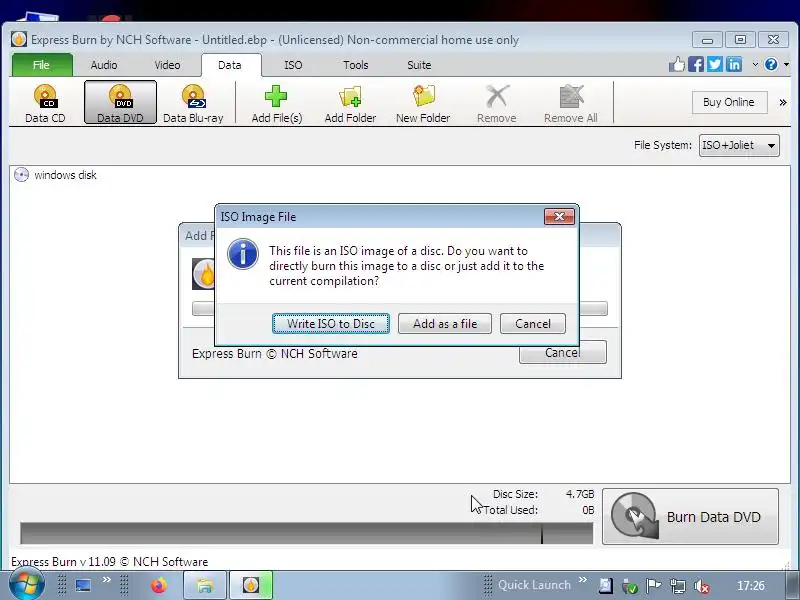Open the network tray icon
The image size is (800, 600).
point(678,586)
